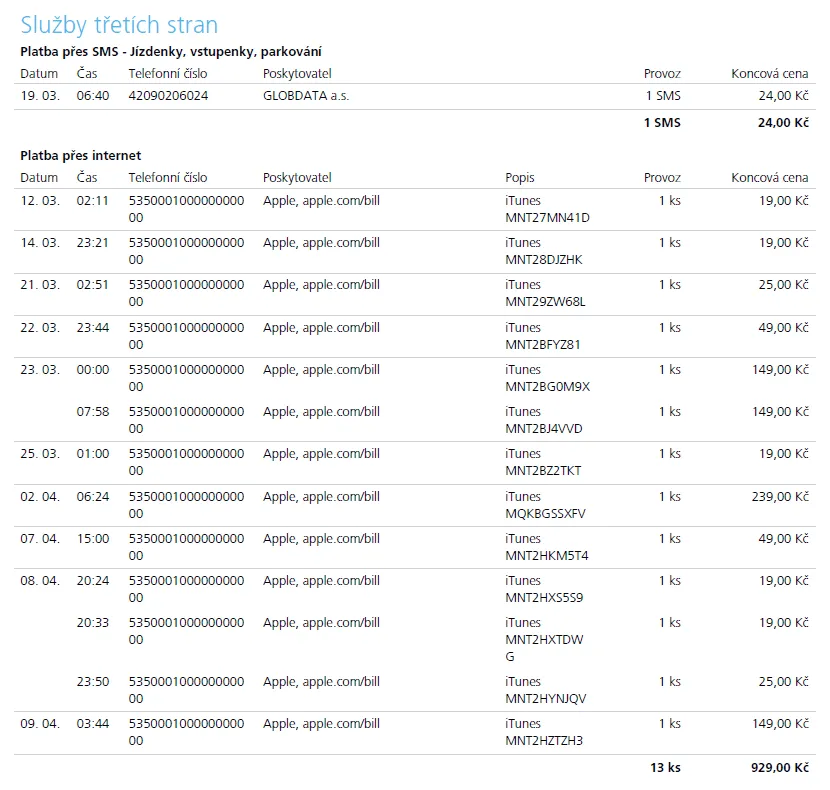830x790 pixels.
Task: Click the '13 ks' total count
Action: coord(665,767)
